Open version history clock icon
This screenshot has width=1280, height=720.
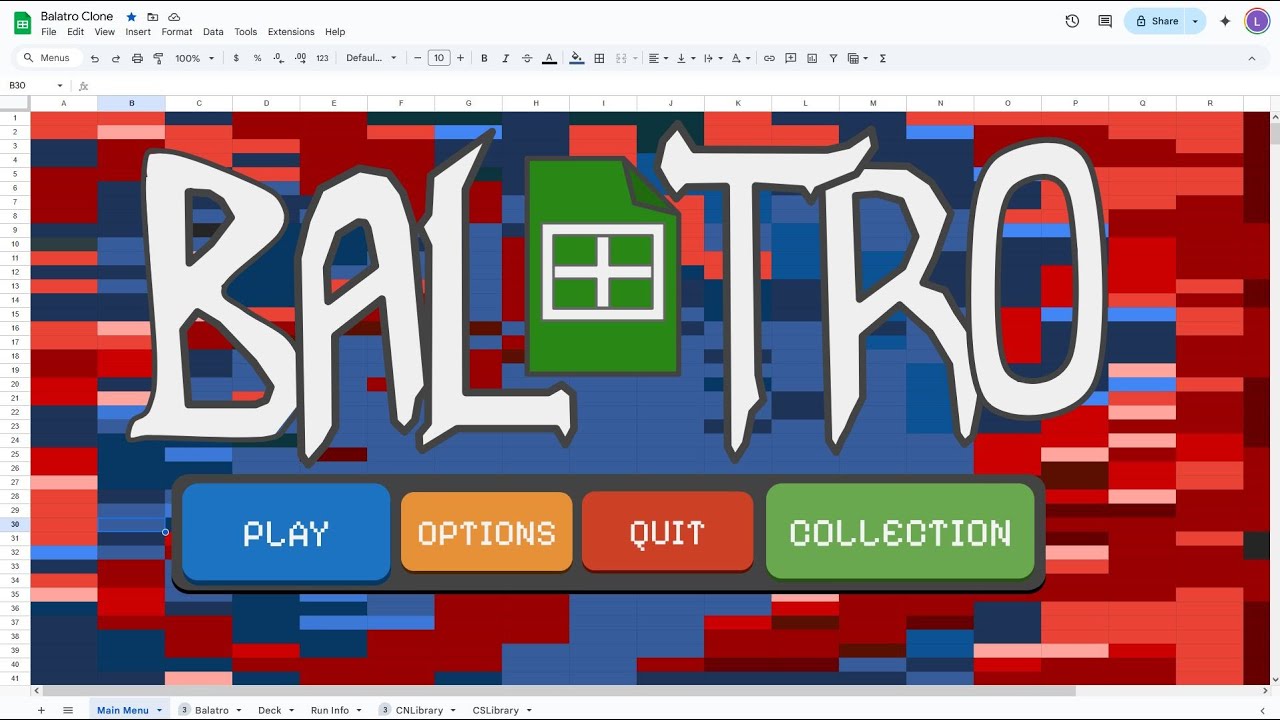1072,21
